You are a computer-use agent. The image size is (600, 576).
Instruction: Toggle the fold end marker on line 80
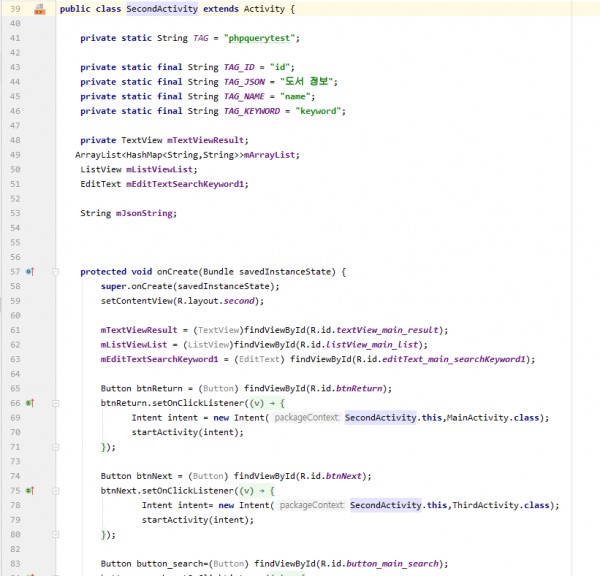[56, 535]
